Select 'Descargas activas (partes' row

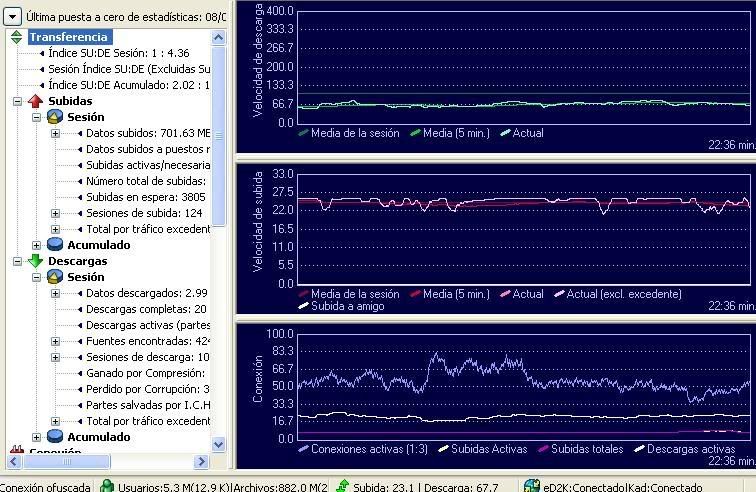(x=148, y=325)
